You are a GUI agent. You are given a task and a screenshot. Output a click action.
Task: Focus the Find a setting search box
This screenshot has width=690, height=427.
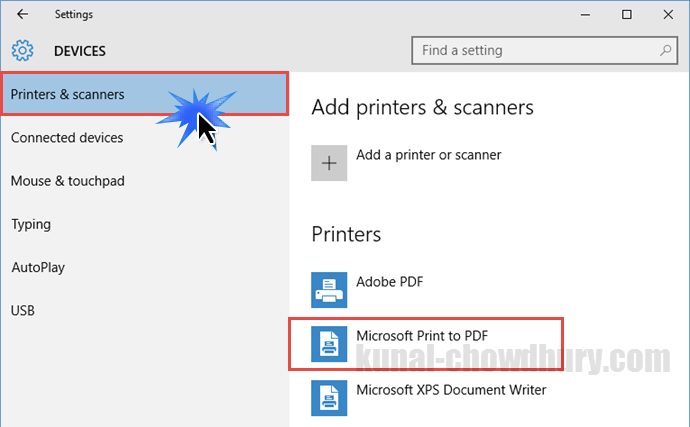[544, 50]
